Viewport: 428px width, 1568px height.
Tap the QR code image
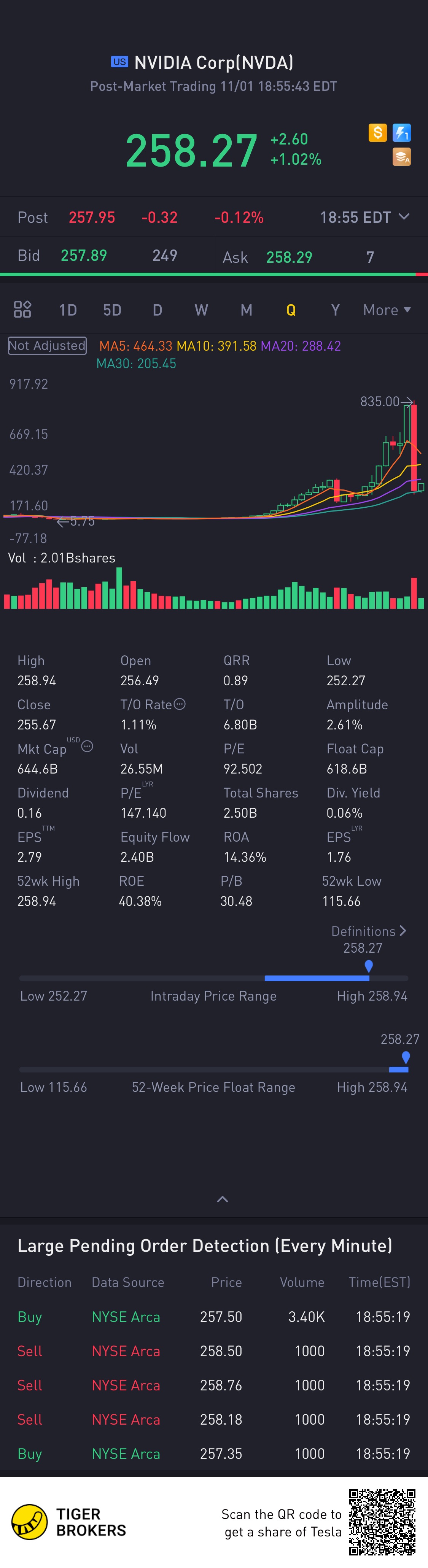pyautogui.click(x=382, y=1522)
